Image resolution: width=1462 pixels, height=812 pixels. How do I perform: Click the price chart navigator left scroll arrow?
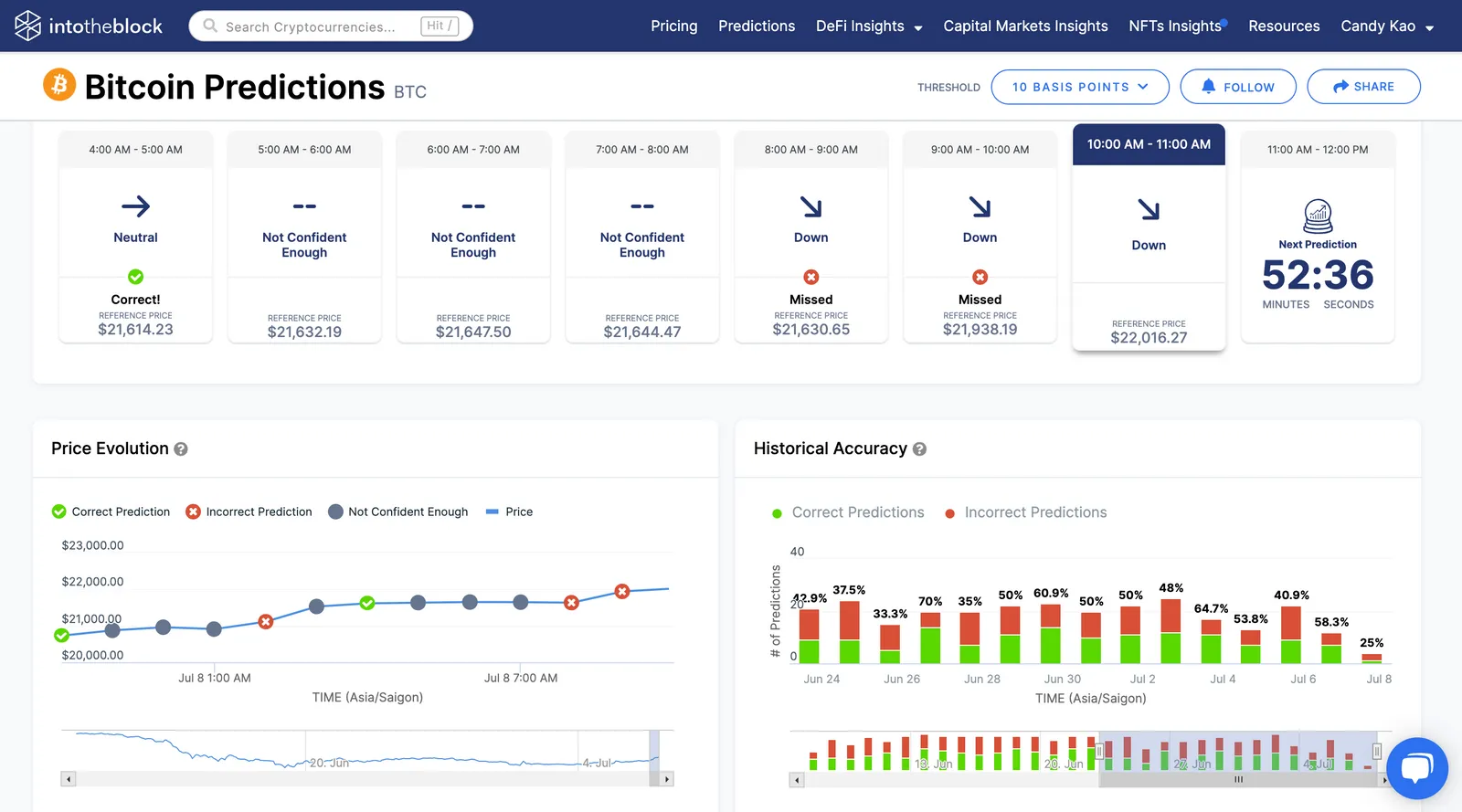(x=69, y=779)
